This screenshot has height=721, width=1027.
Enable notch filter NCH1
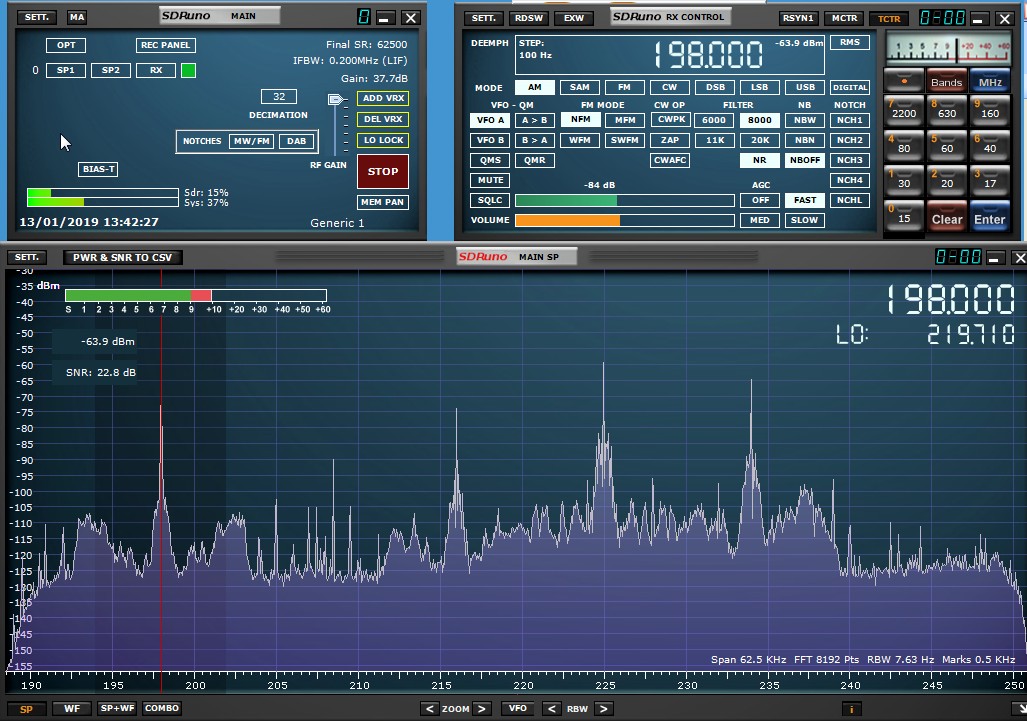tap(850, 120)
